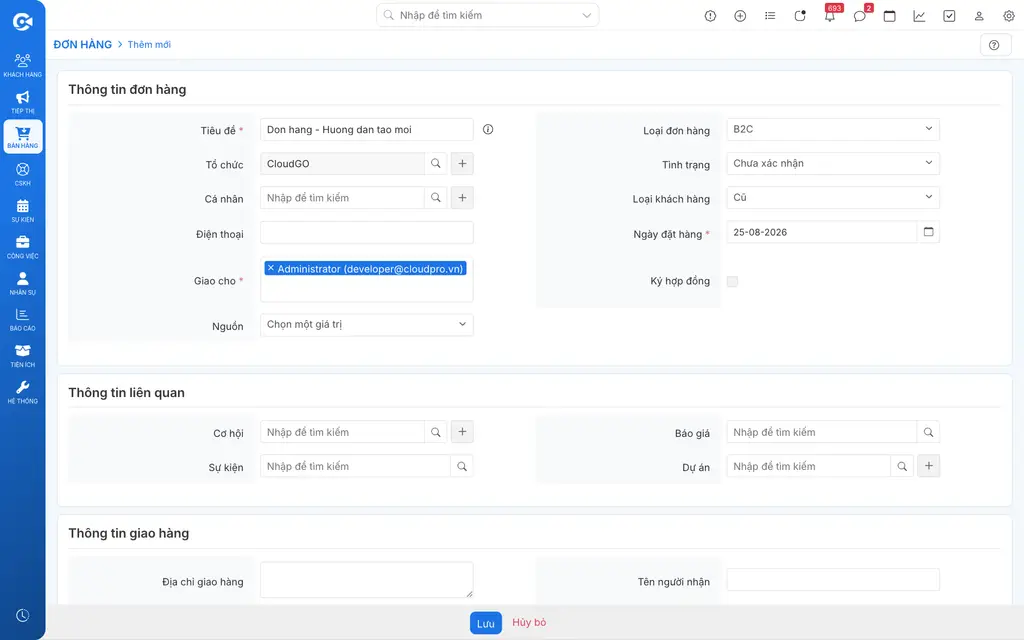Search Báo giá with magnifier icon

point(928,432)
